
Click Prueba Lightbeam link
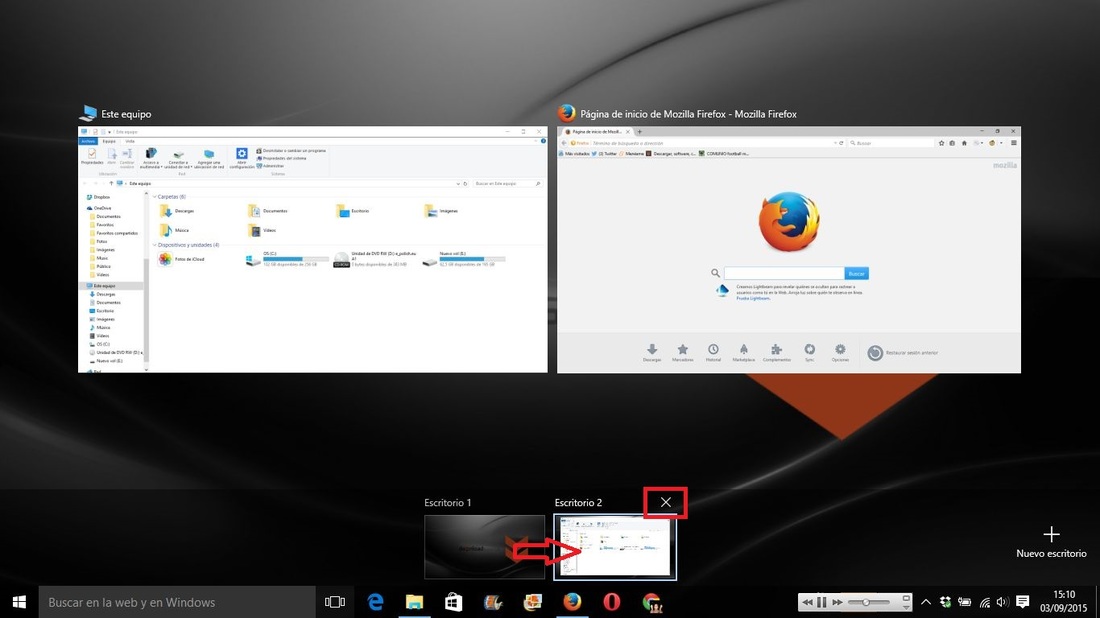click(753, 299)
